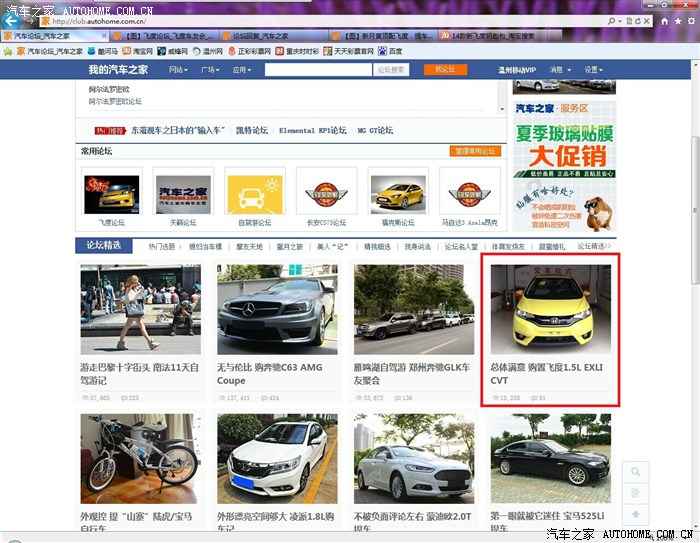Expand the 网站 dropdown in the navigation bar
700x543 pixels.
coord(178,70)
